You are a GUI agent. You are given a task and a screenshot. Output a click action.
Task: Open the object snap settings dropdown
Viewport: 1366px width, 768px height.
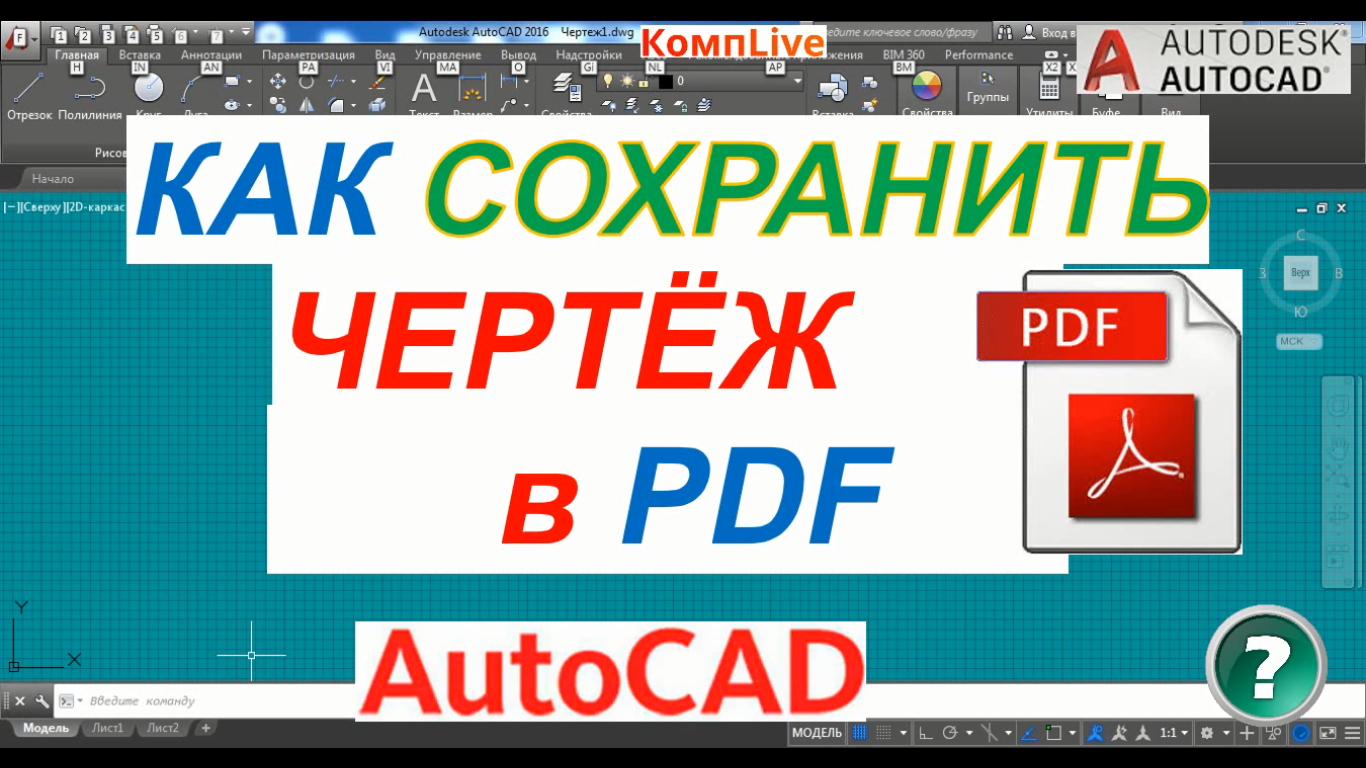[x=1071, y=733]
